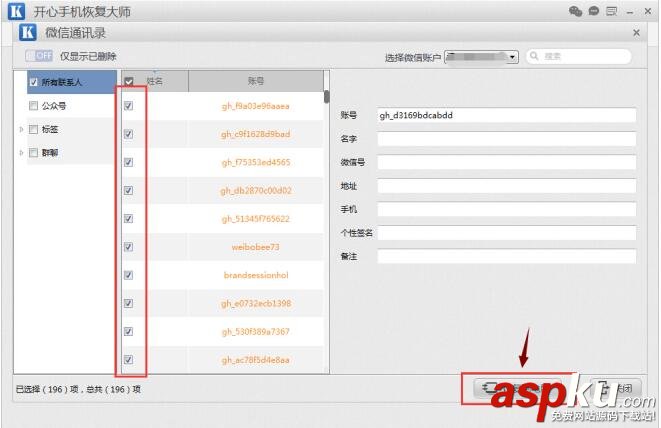Click the magnifier icon in the search box
Image resolution: width=661 pixels, height=428 pixels.
[534, 56]
